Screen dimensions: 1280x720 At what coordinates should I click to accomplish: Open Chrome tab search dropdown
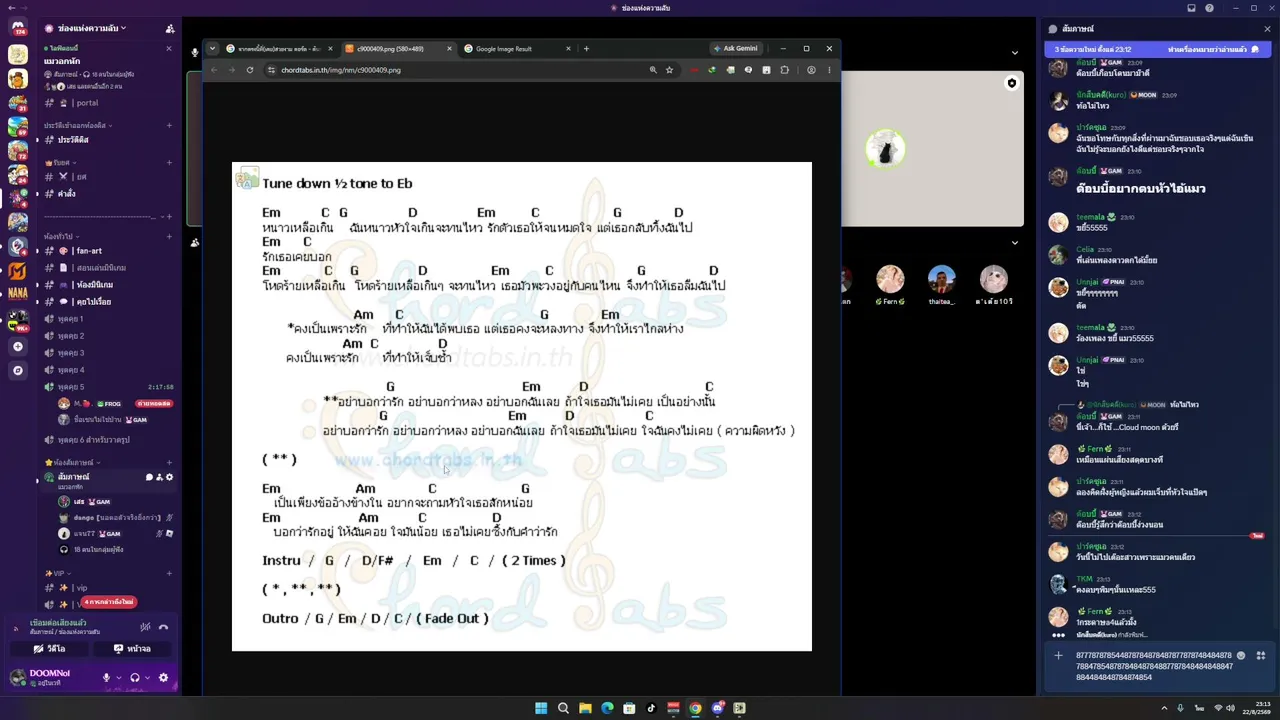[x=212, y=48]
